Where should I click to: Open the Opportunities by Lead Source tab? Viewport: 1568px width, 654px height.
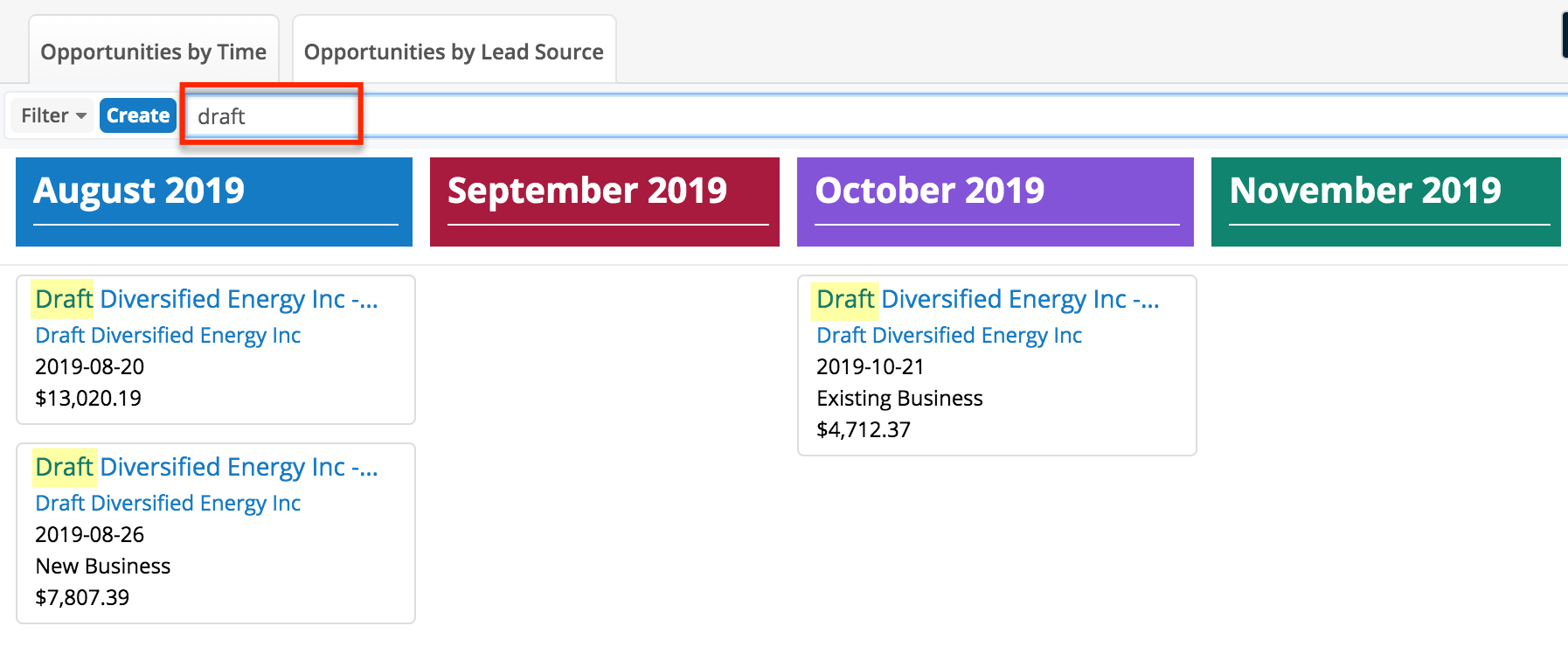click(x=453, y=52)
